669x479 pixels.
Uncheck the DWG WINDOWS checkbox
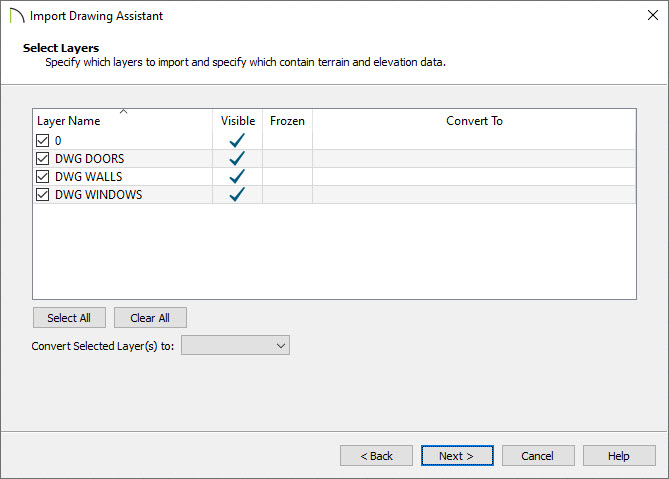[43, 195]
